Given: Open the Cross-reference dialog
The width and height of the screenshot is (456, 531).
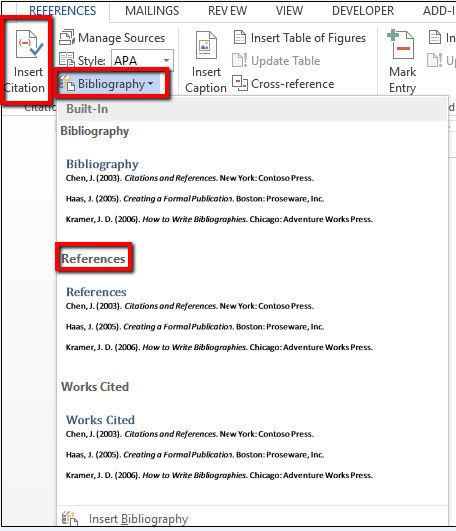Looking at the screenshot, I should (283, 83).
